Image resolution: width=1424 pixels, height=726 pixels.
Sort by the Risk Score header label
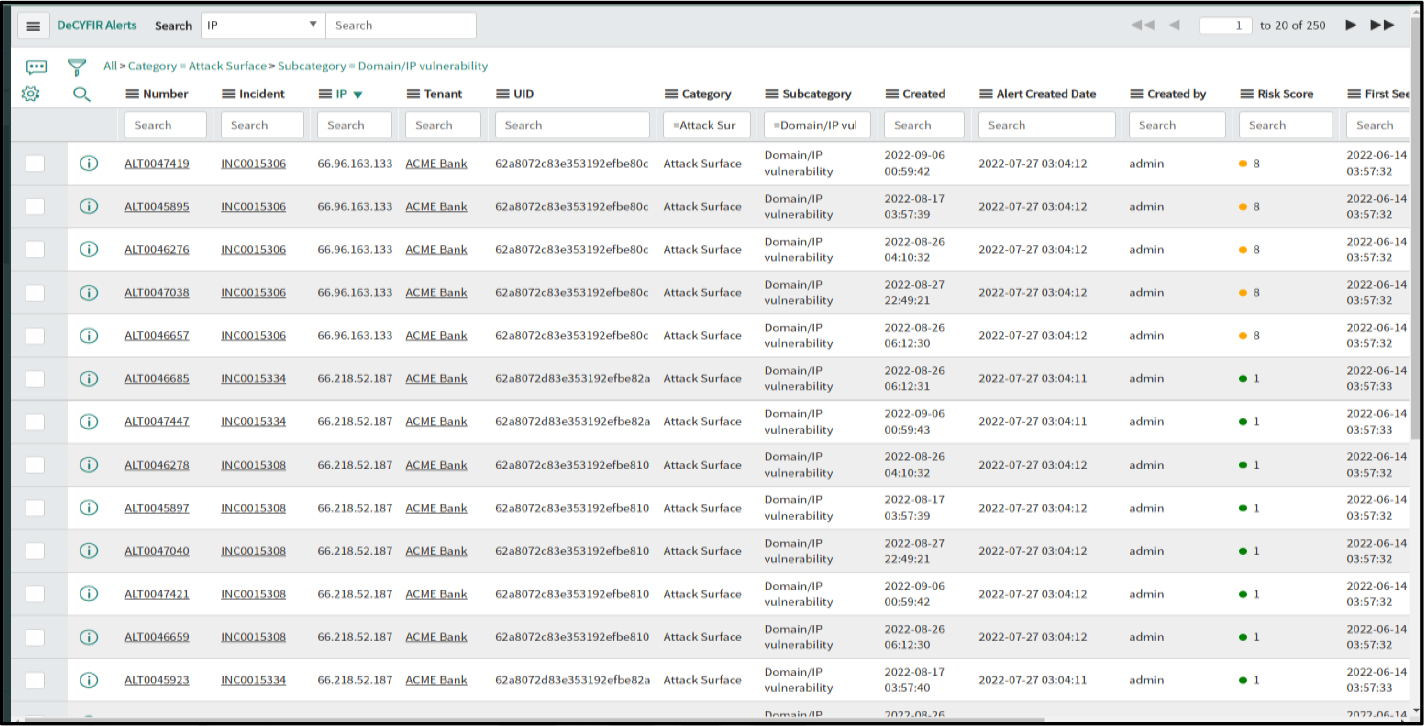click(x=1286, y=94)
